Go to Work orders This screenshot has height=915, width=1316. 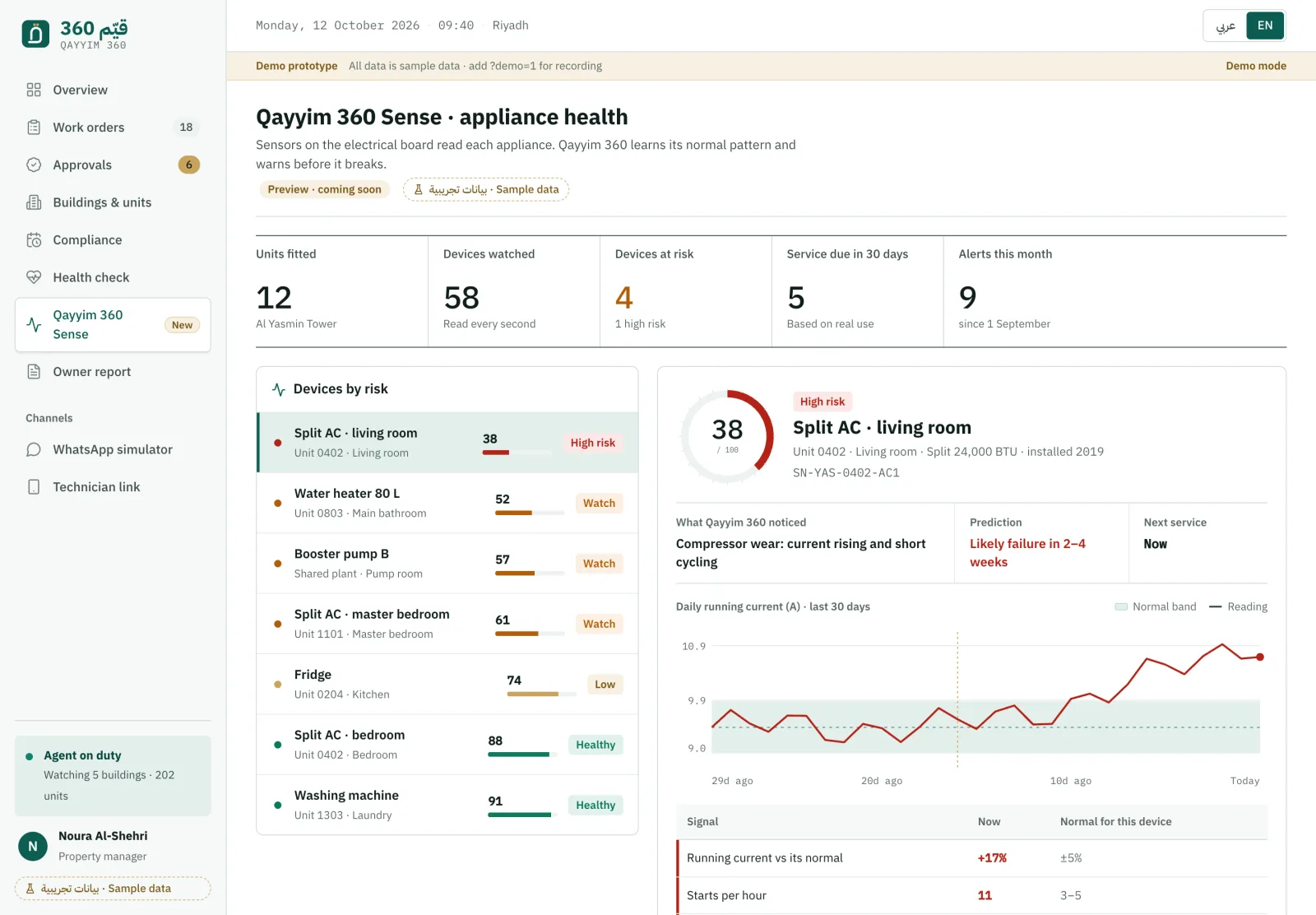pos(113,128)
